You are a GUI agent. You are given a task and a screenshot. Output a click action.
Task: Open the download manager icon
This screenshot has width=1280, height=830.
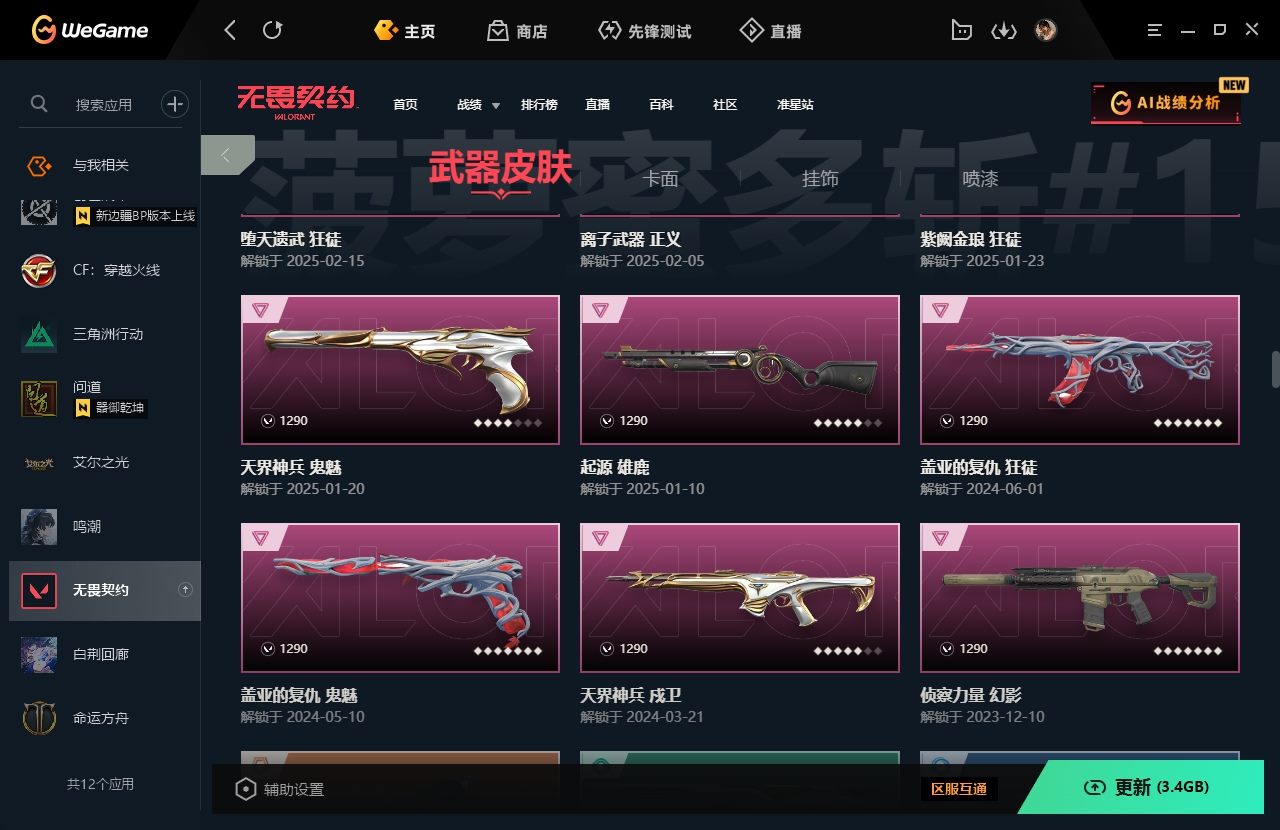pos(1003,31)
